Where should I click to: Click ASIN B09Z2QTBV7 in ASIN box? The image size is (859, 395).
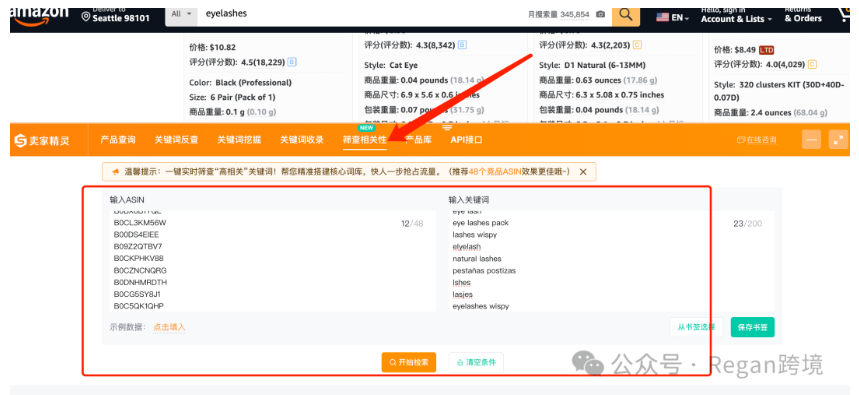click(138, 247)
